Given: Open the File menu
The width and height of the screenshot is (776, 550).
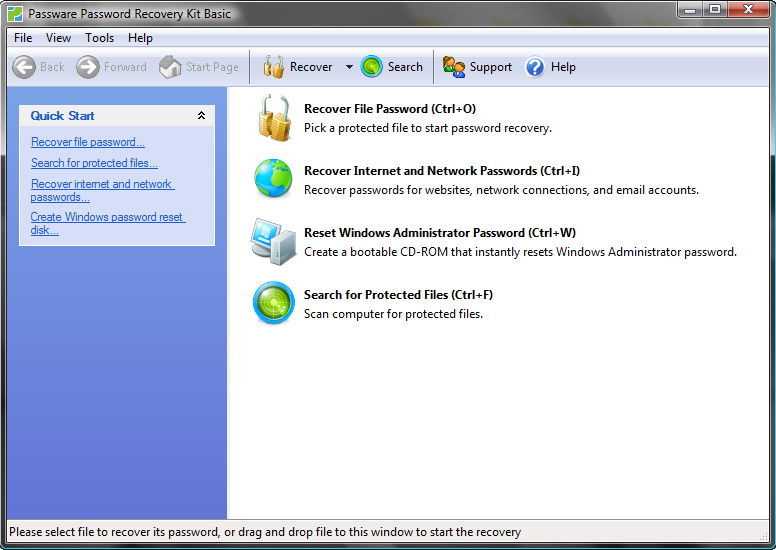Looking at the screenshot, I should pos(23,38).
